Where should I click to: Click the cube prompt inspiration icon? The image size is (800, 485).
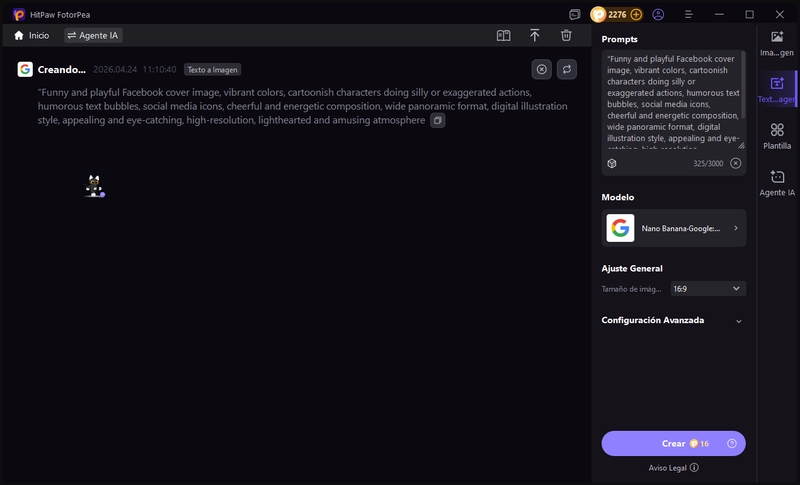(x=612, y=163)
